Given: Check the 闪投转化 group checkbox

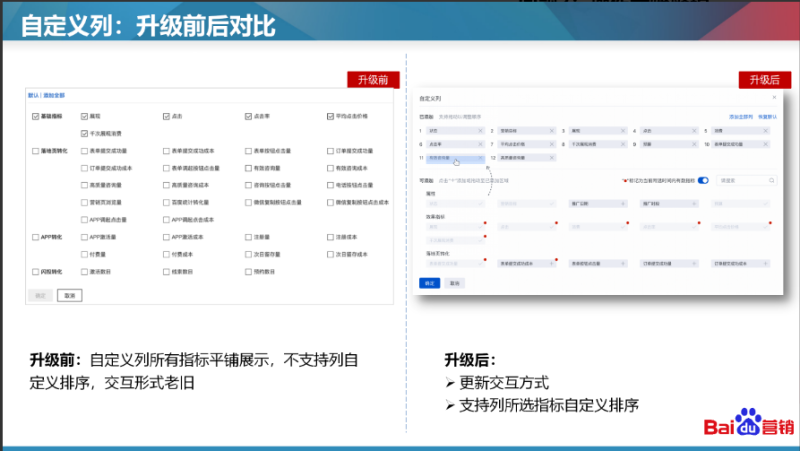Looking at the screenshot, I should tap(35, 272).
